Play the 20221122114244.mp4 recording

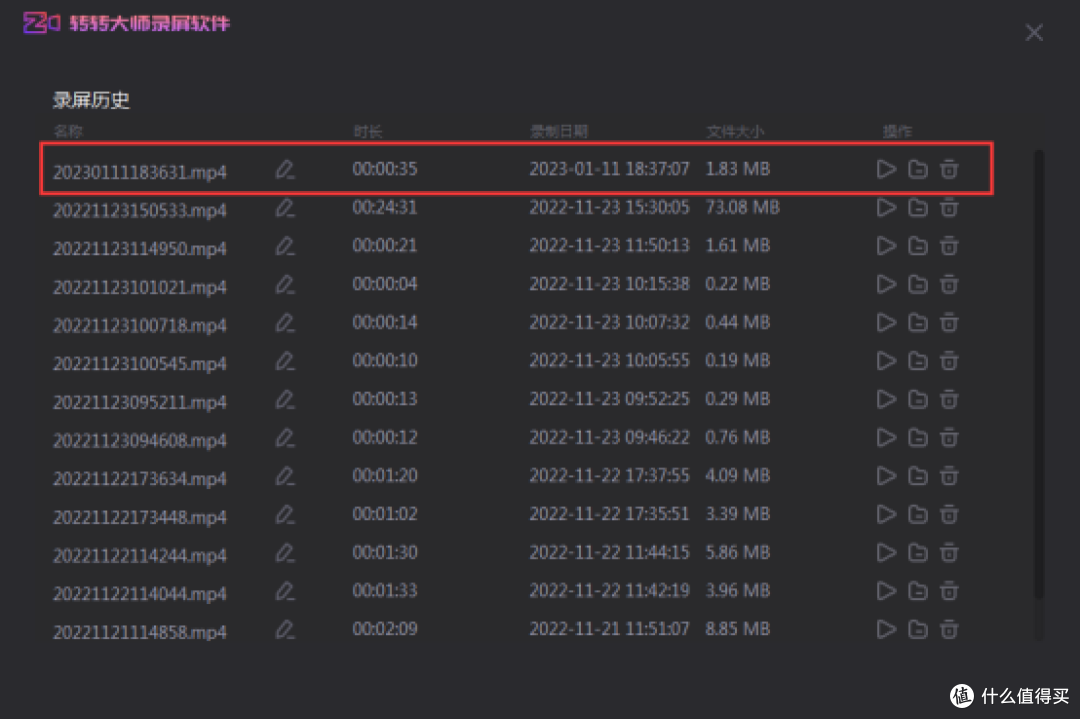coord(886,552)
